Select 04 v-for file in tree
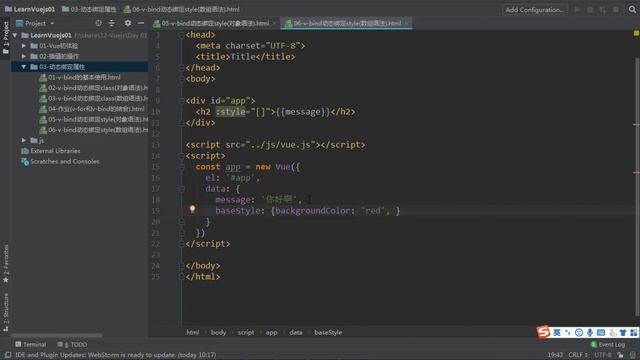Viewport: 640px width, 360px height. pos(92,109)
